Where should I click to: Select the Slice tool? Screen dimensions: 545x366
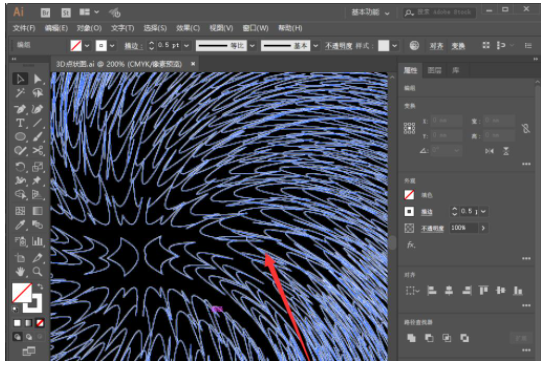click(38, 258)
